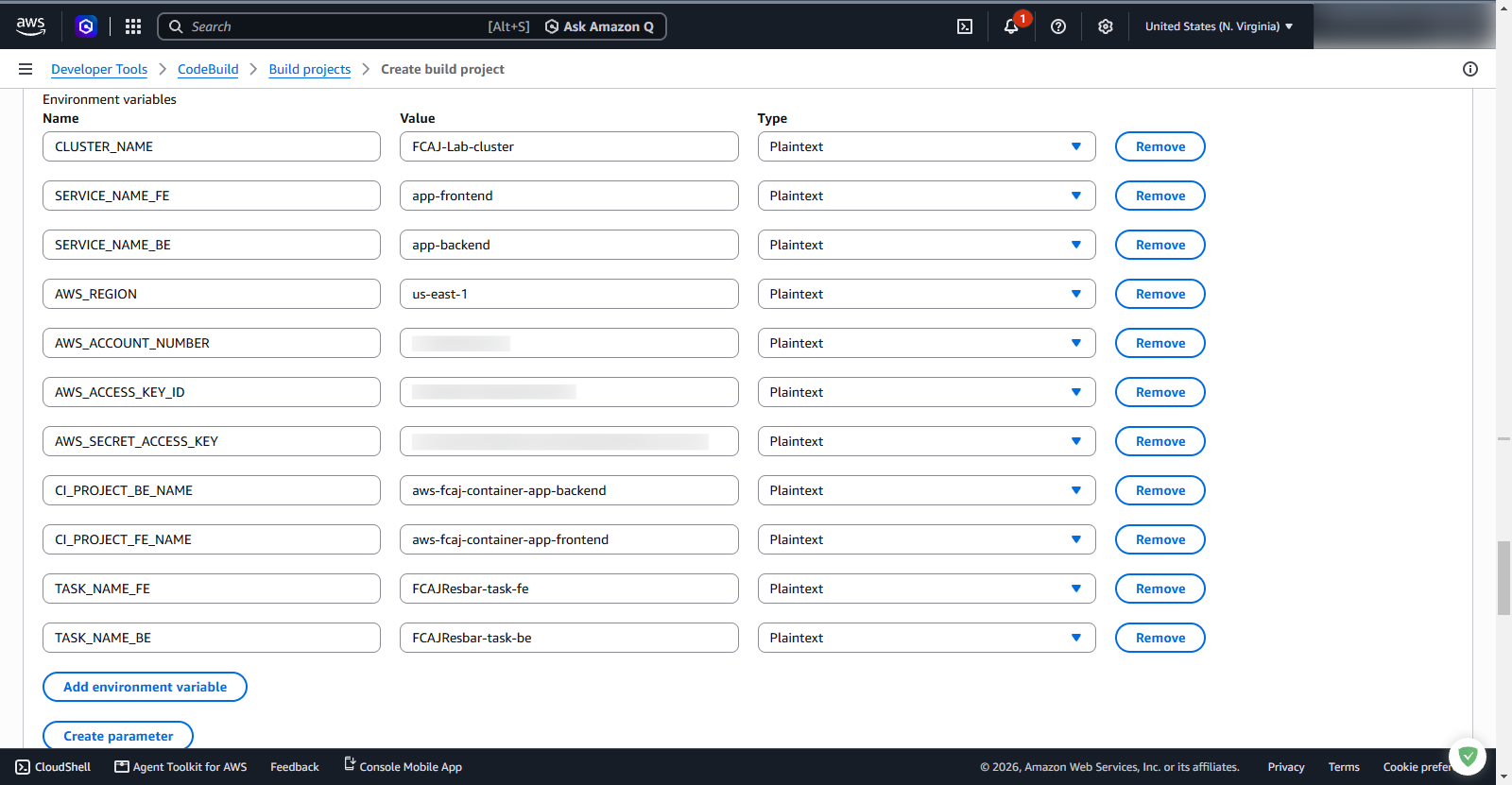Open the notifications bell icon
1512x785 pixels.
(x=1011, y=26)
